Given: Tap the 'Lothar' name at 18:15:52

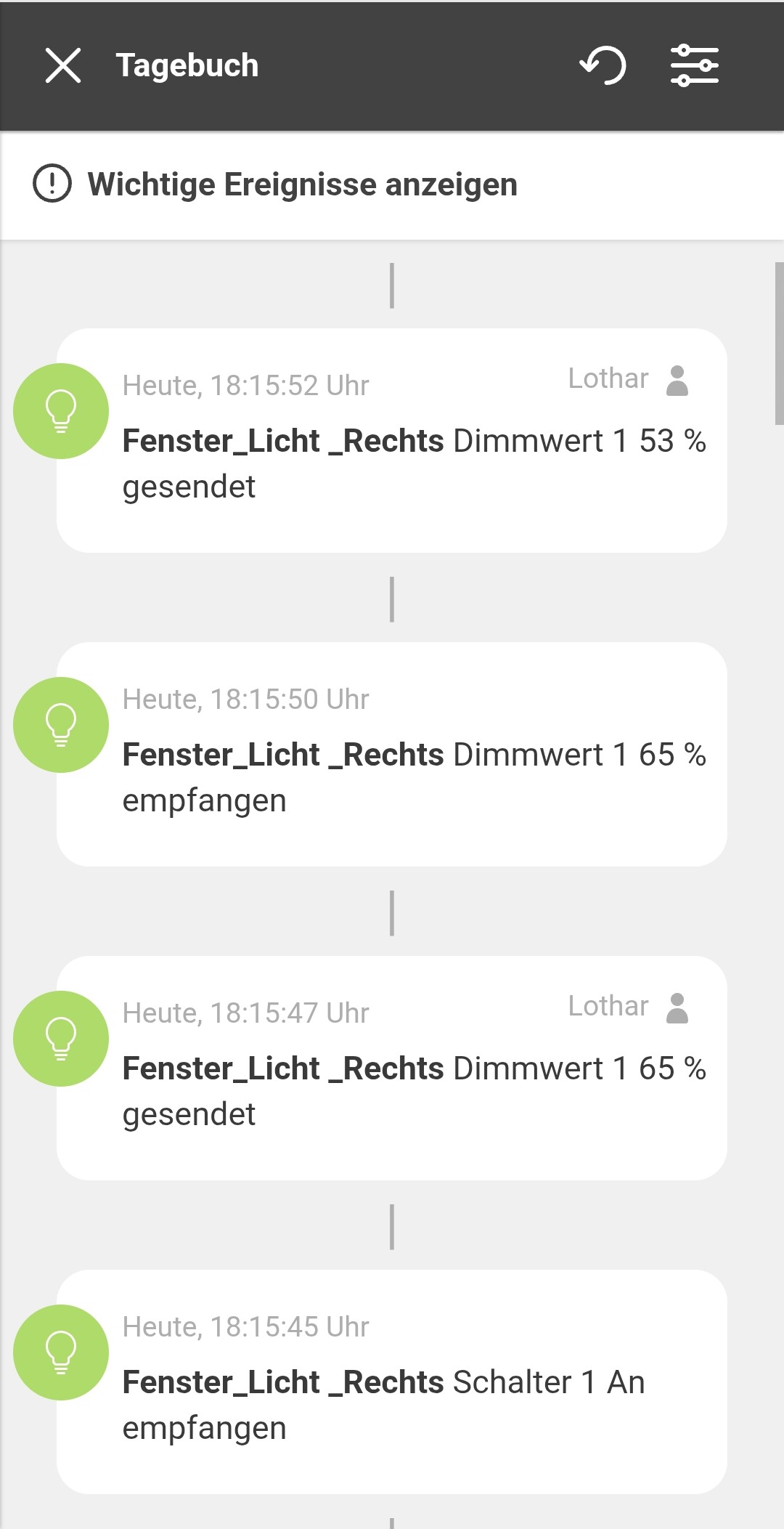Looking at the screenshot, I should [608, 378].
